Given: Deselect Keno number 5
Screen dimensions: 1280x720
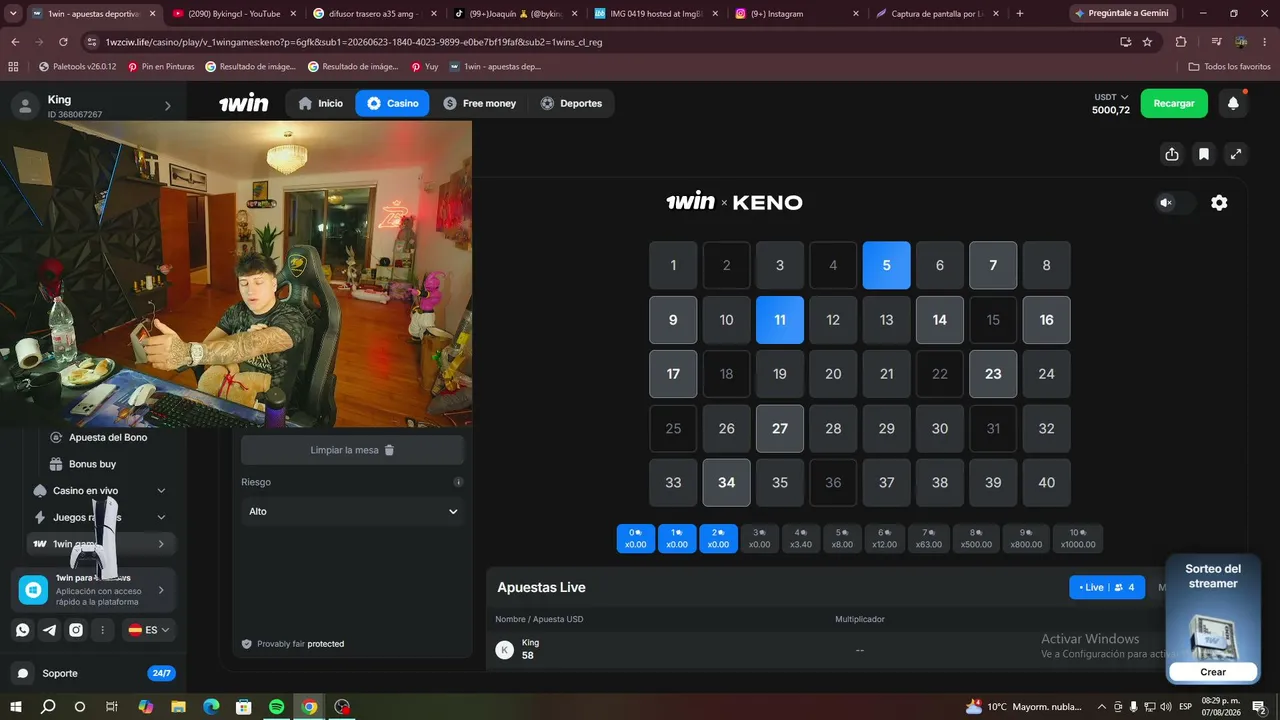Looking at the screenshot, I should tap(886, 266).
